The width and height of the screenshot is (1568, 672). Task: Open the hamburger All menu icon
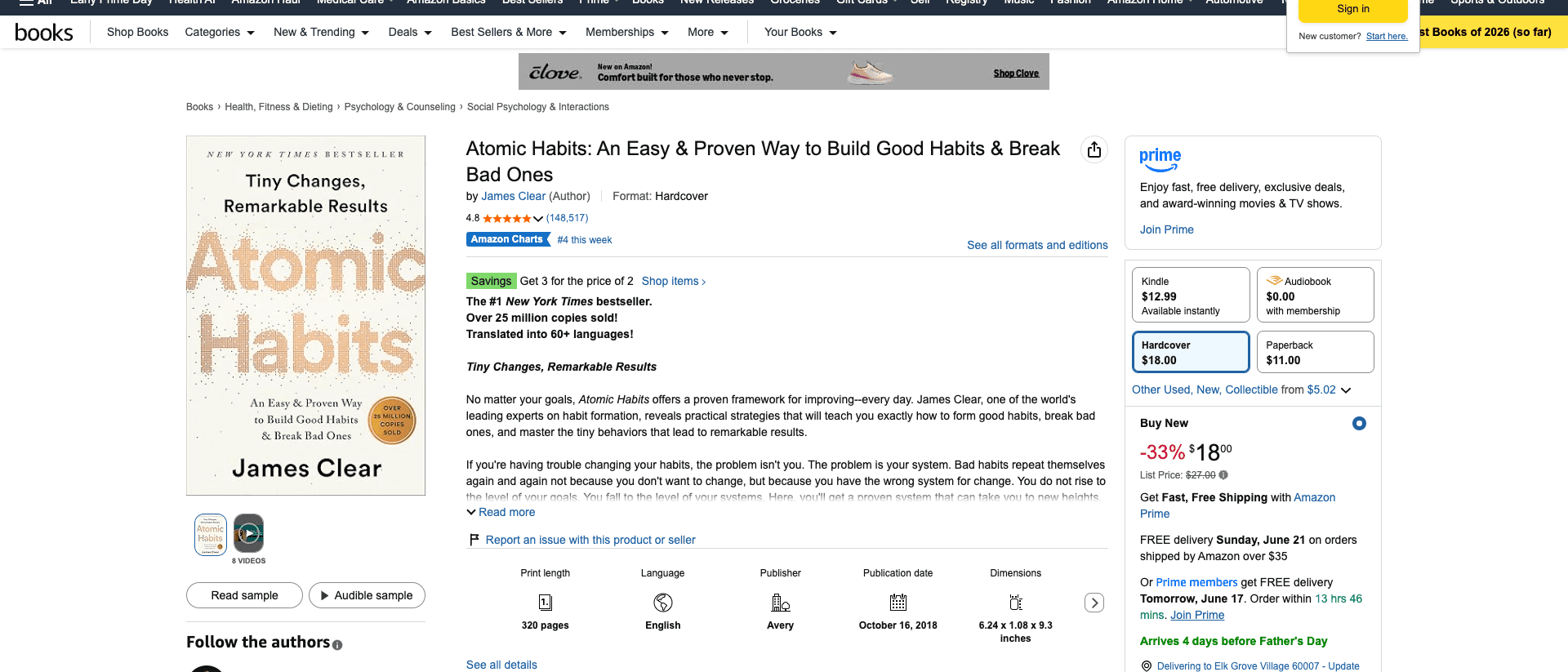pyautogui.click(x=27, y=2)
